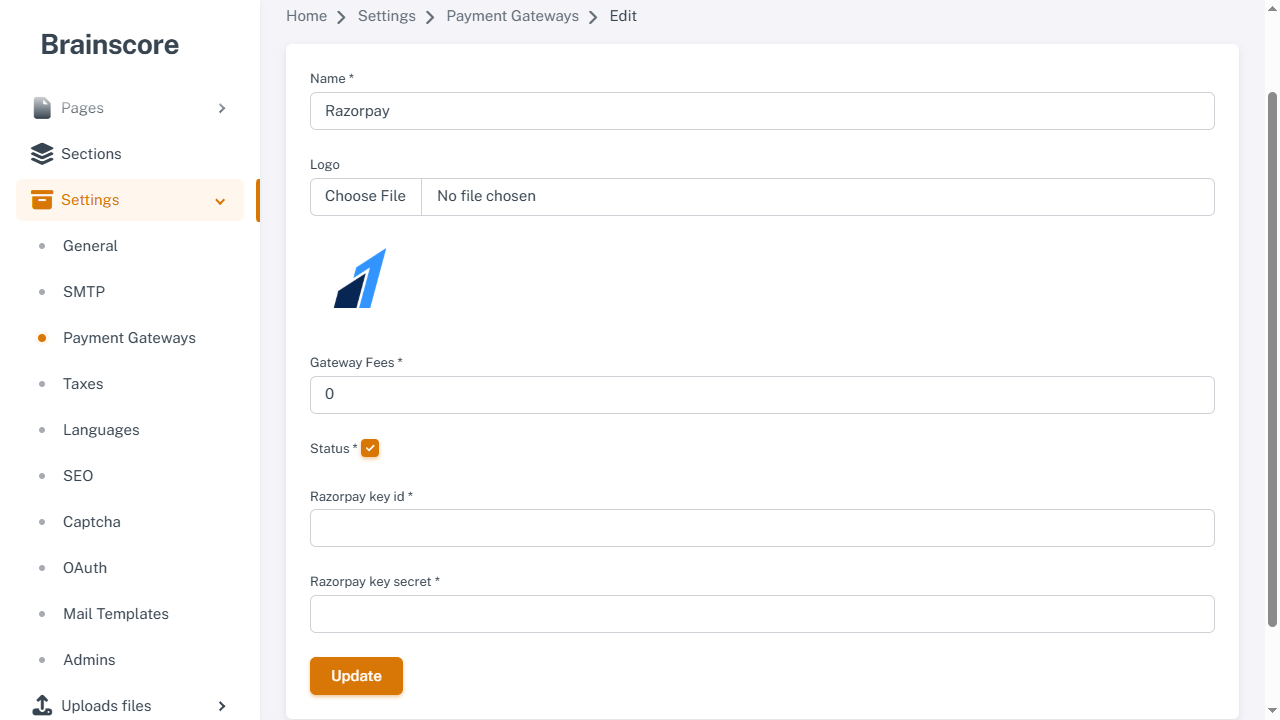Screen dimensions: 1280x720
Task: Open SMTP settings
Action: click(x=84, y=292)
